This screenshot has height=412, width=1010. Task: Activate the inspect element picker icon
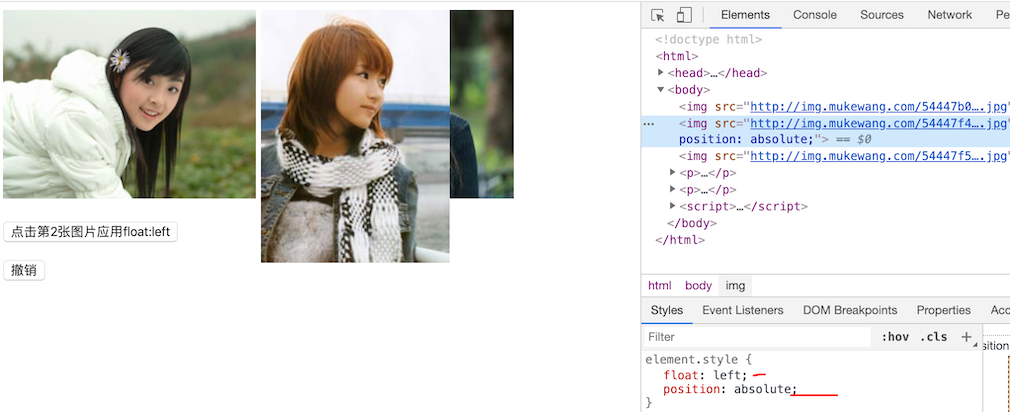(x=658, y=15)
